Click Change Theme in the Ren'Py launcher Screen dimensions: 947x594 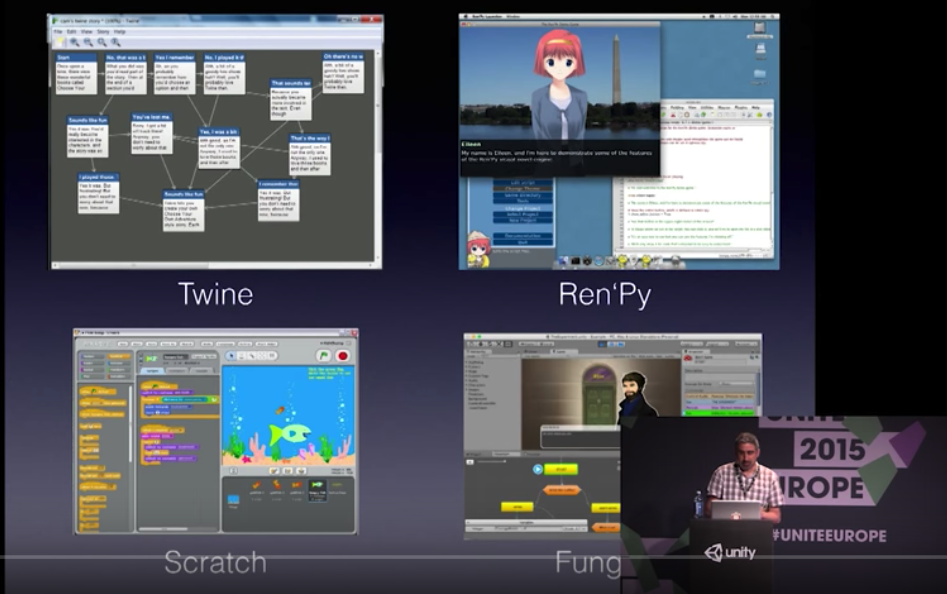[x=523, y=188]
